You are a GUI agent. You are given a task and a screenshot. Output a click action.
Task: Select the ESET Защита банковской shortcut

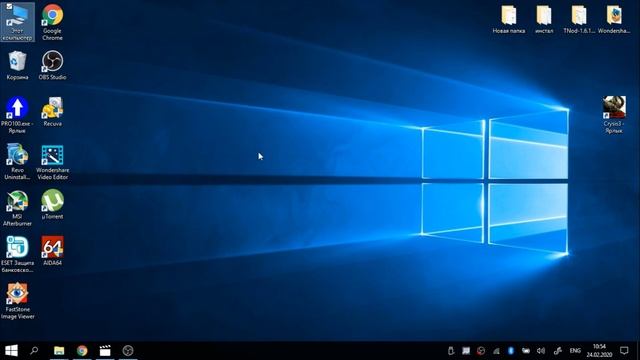pos(17,255)
